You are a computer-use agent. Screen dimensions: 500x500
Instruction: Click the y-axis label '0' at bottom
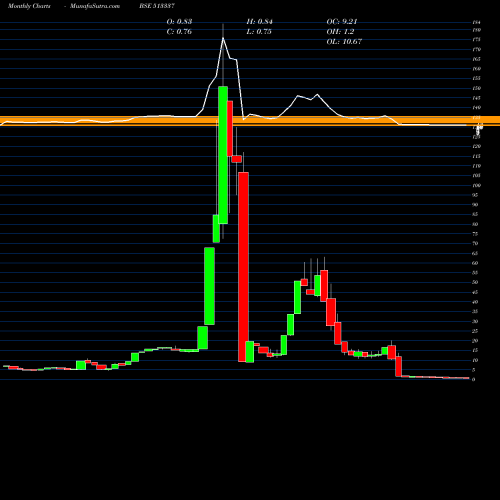pos(474,379)
